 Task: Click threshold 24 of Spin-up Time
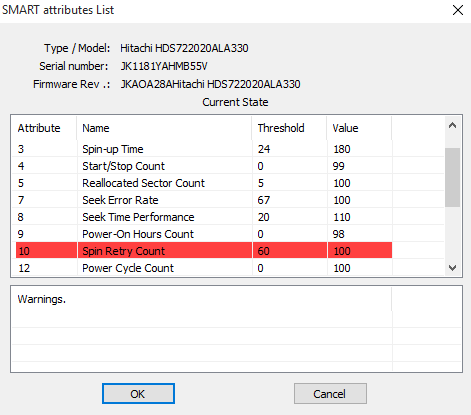pos(264,149)
